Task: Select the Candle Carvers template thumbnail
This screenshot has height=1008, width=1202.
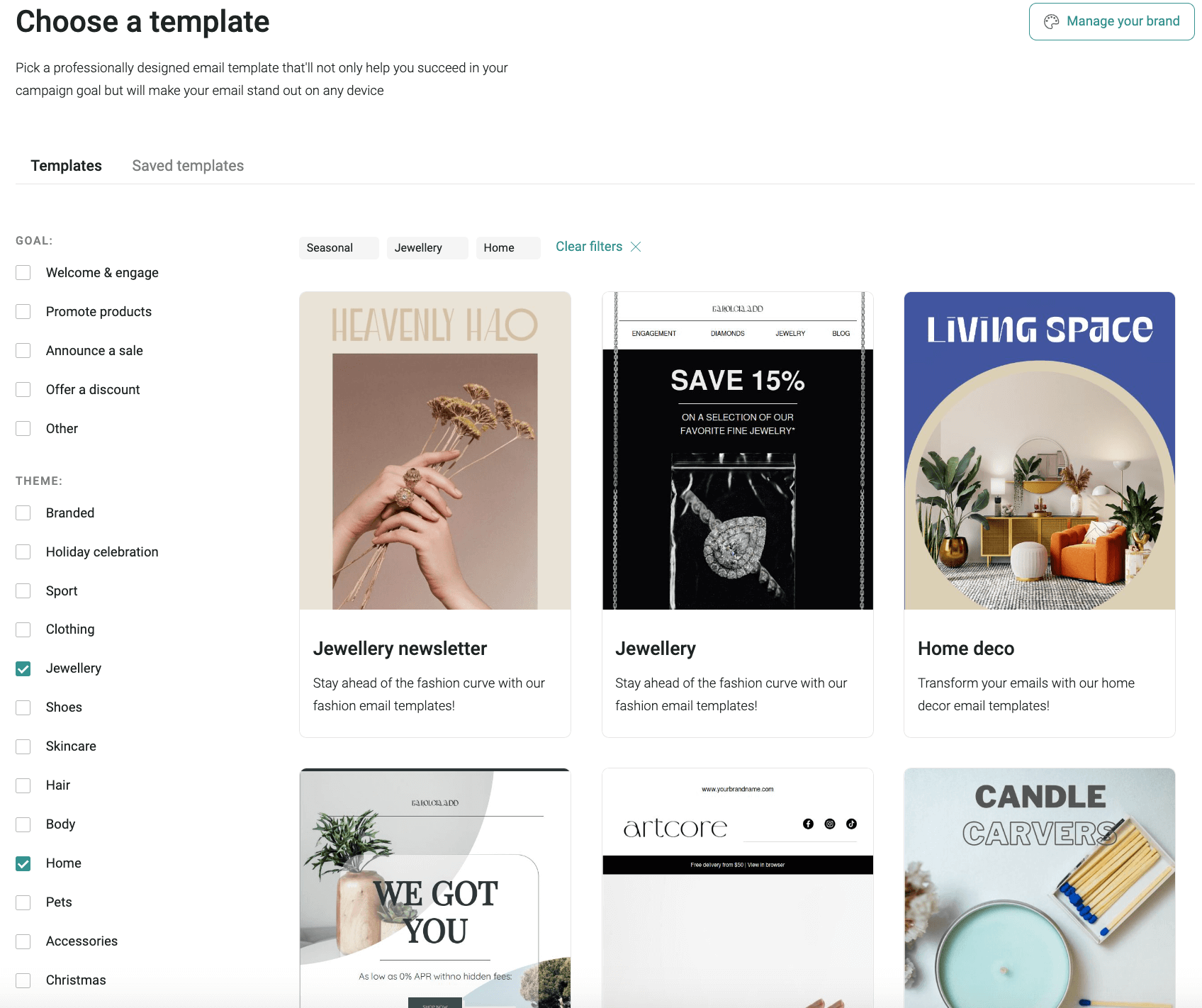Action: pos(1040,888)
